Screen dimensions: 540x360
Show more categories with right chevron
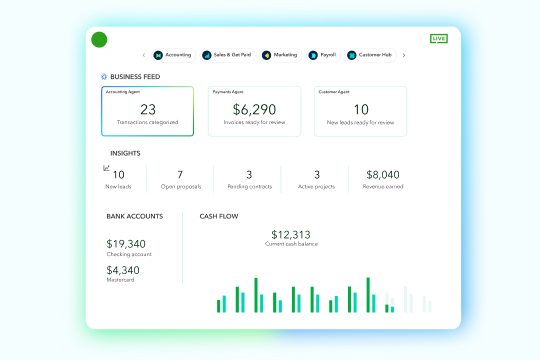[x=404, y=55]
